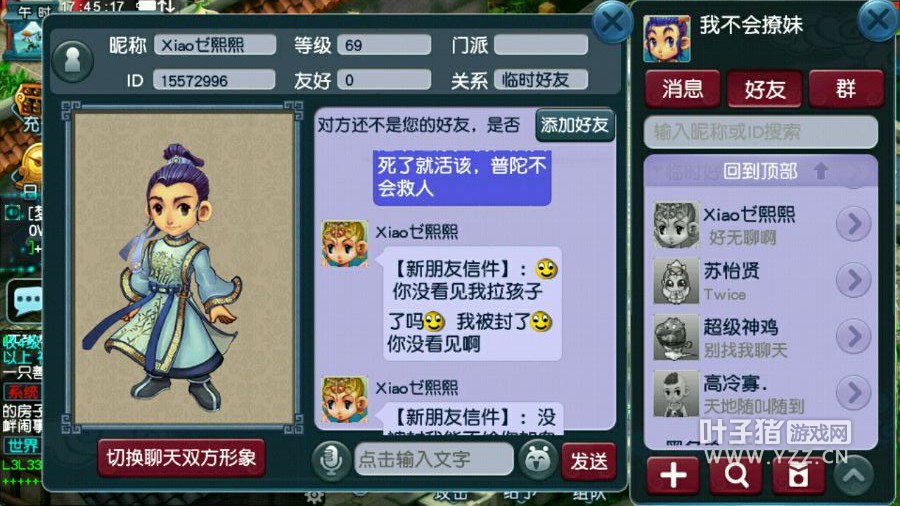
Task: Switch to the 消息 tab
Action: (x=682, y=89)
